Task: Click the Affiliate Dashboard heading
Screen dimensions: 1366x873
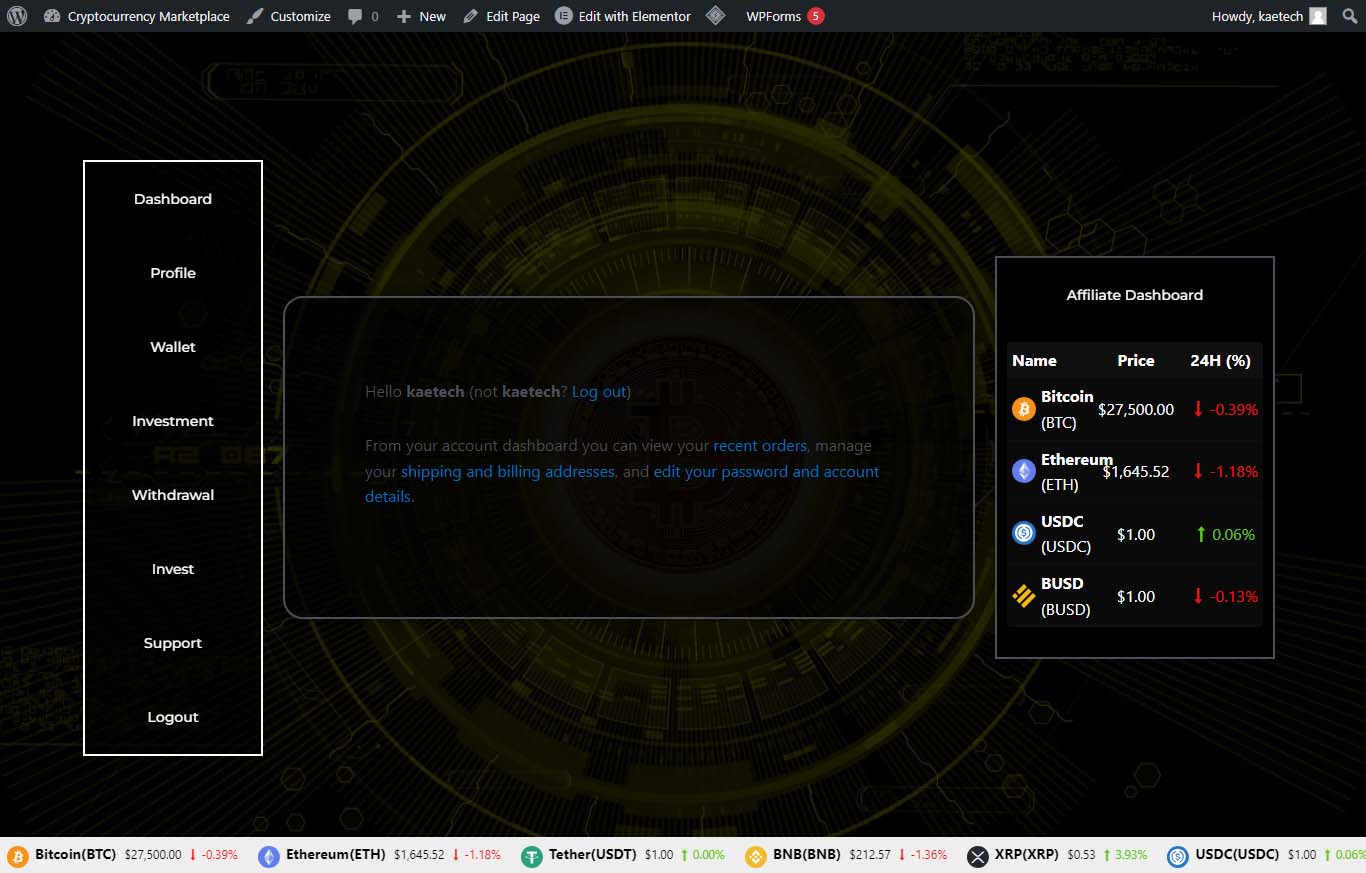Action: click(x=1135, y=295)
